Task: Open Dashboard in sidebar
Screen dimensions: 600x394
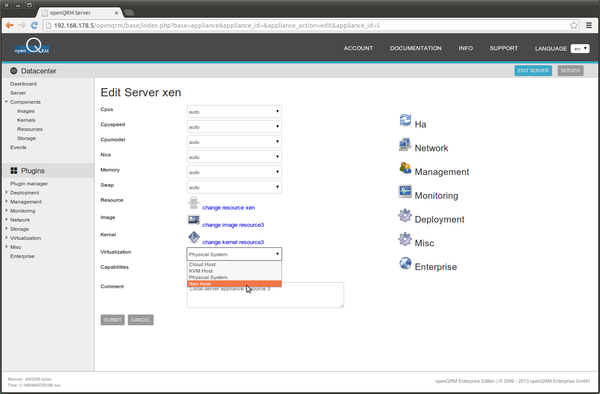Action: 23,84
